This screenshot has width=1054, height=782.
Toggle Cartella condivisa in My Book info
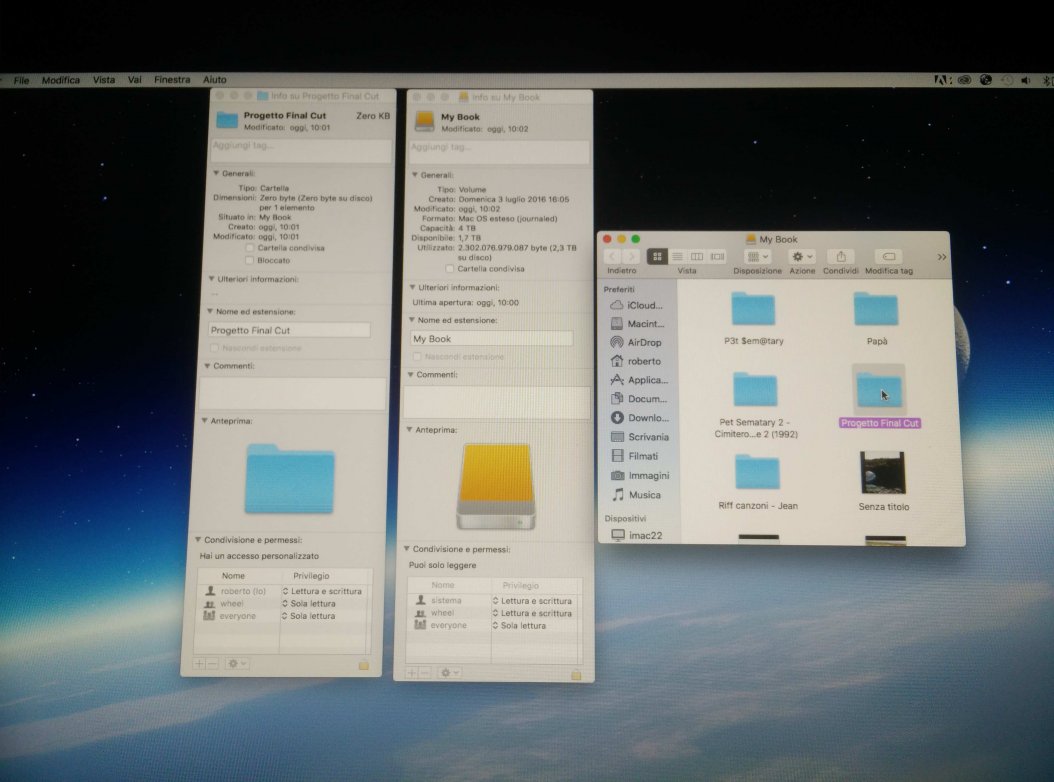click(450, 268)
